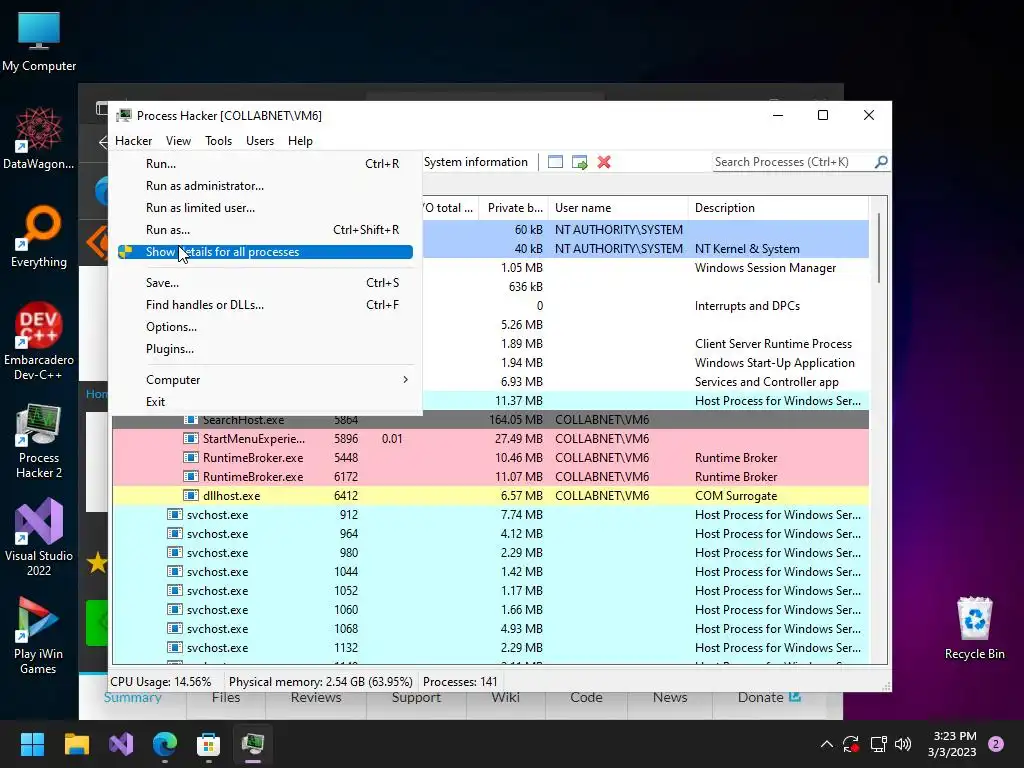
Task: Click the search magnifier icon
Action: [x=881, y=161]
